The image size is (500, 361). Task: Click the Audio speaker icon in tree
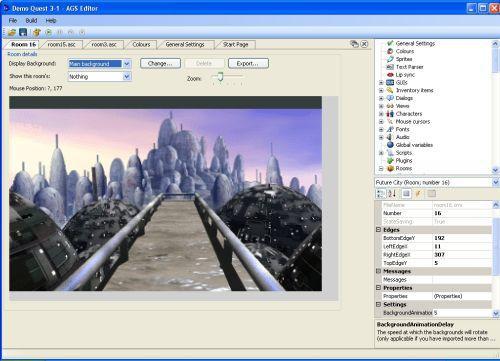(x=390, y=137)
